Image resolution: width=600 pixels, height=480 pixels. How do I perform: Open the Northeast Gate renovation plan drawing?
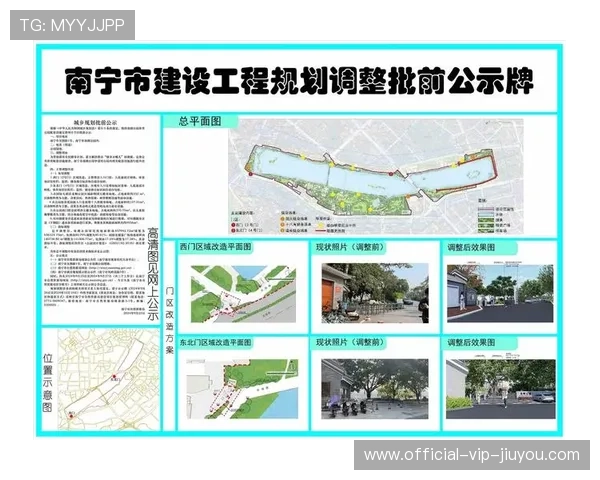242,389
